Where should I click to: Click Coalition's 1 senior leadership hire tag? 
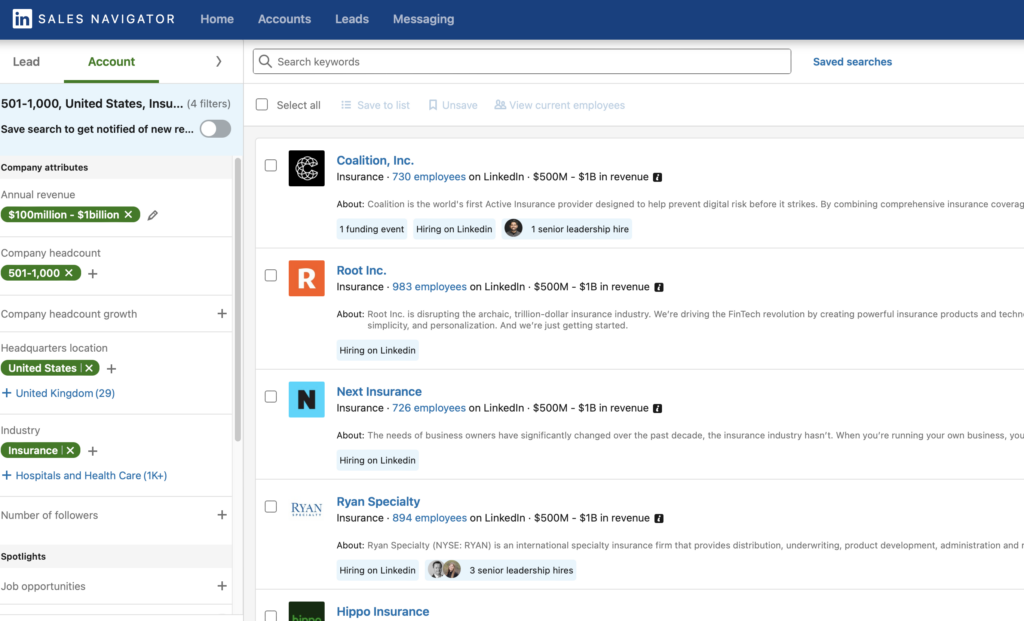tap(567, 229)
